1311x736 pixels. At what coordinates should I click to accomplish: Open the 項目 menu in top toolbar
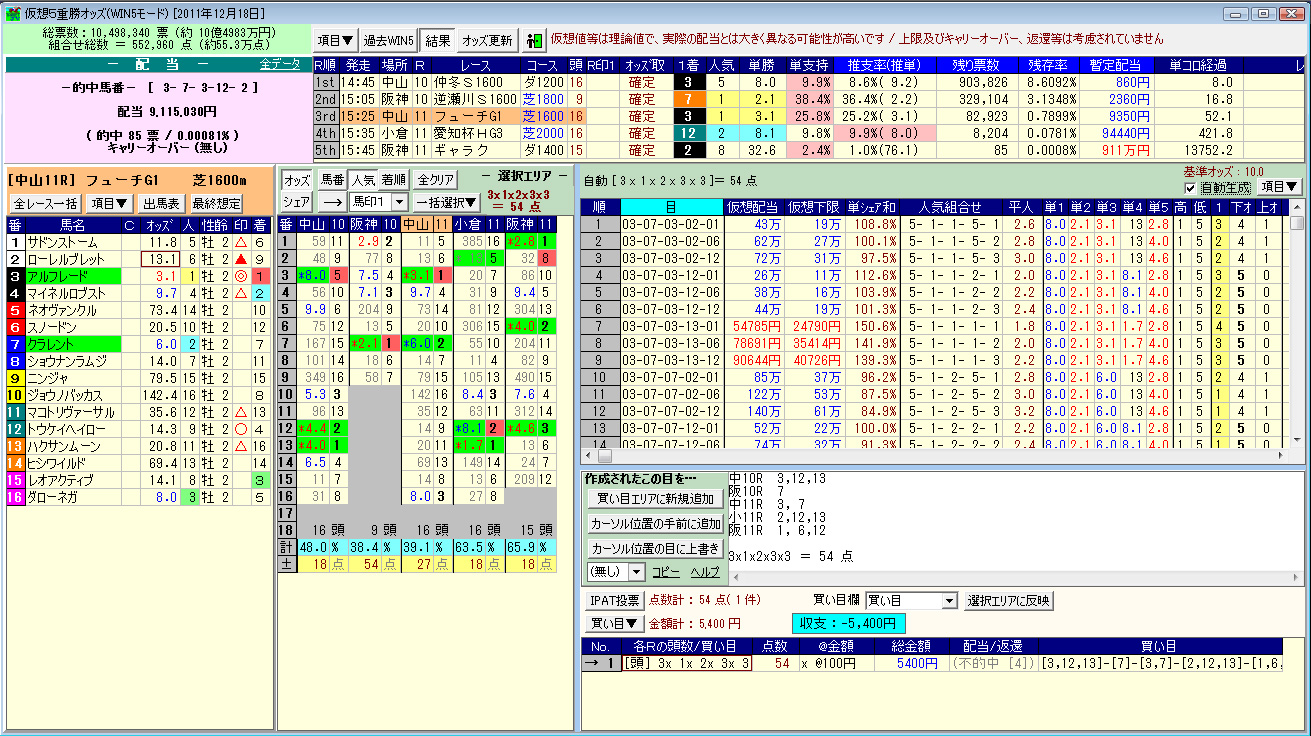click(335, 41)
